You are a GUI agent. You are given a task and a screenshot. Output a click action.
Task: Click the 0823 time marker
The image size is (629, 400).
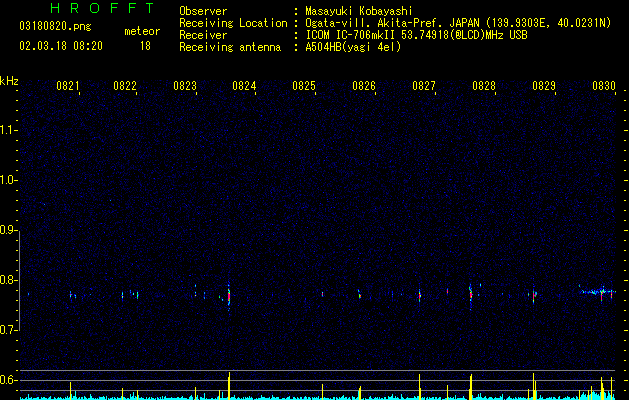[x=185, y=86]
